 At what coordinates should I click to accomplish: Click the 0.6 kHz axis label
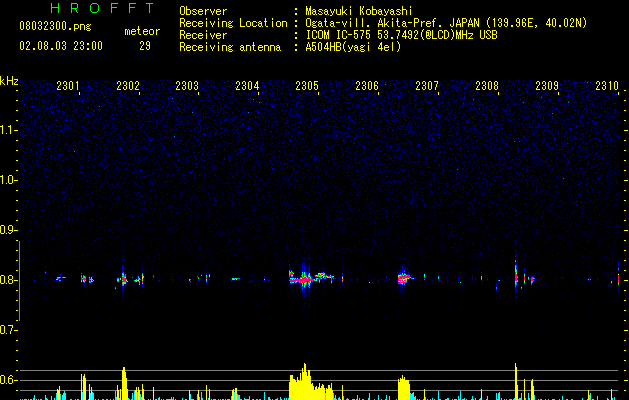point(8,380)
